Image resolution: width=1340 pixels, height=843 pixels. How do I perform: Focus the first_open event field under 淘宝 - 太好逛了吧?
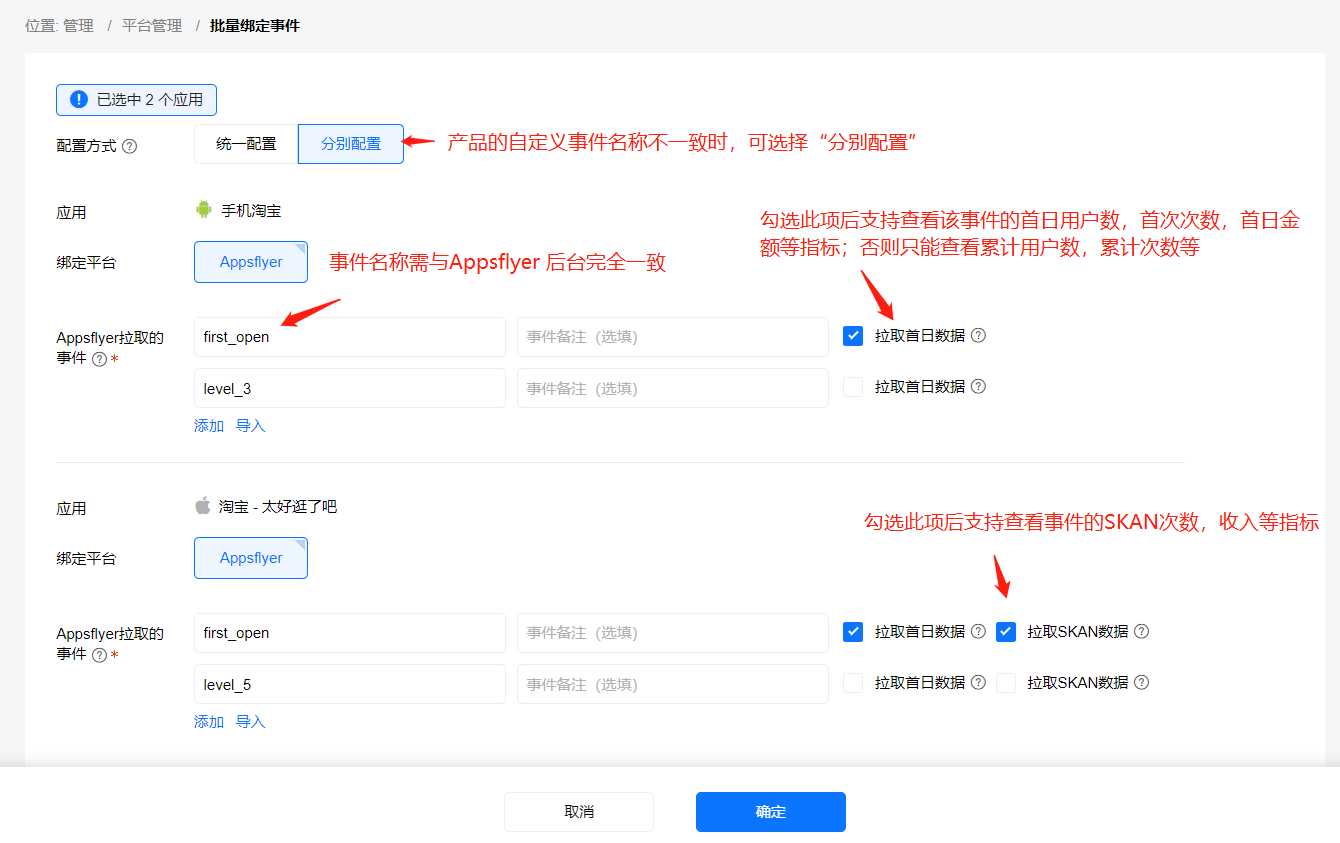(x=350, y=633)
